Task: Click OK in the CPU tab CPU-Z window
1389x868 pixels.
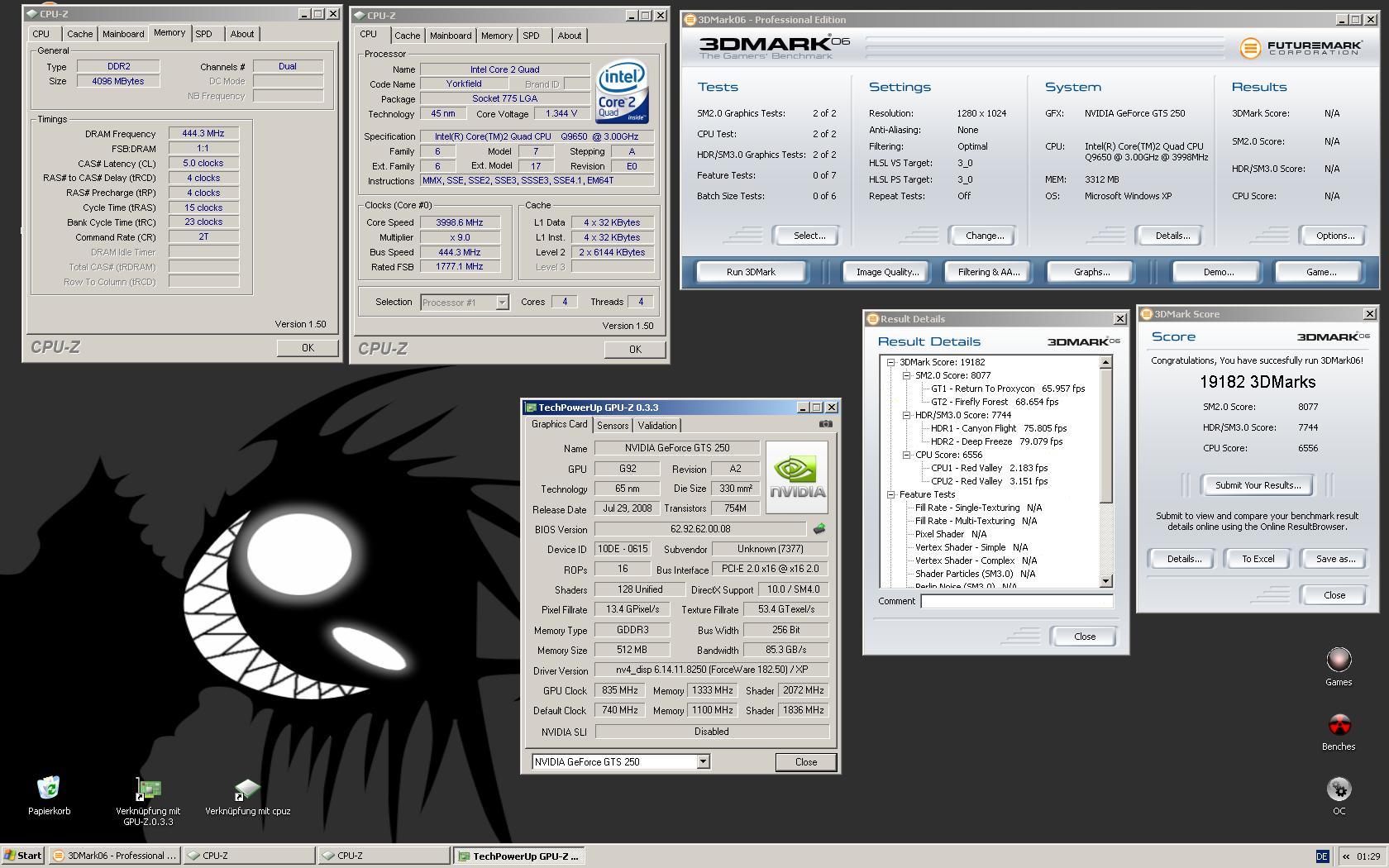Action: [x=635, y=350]
